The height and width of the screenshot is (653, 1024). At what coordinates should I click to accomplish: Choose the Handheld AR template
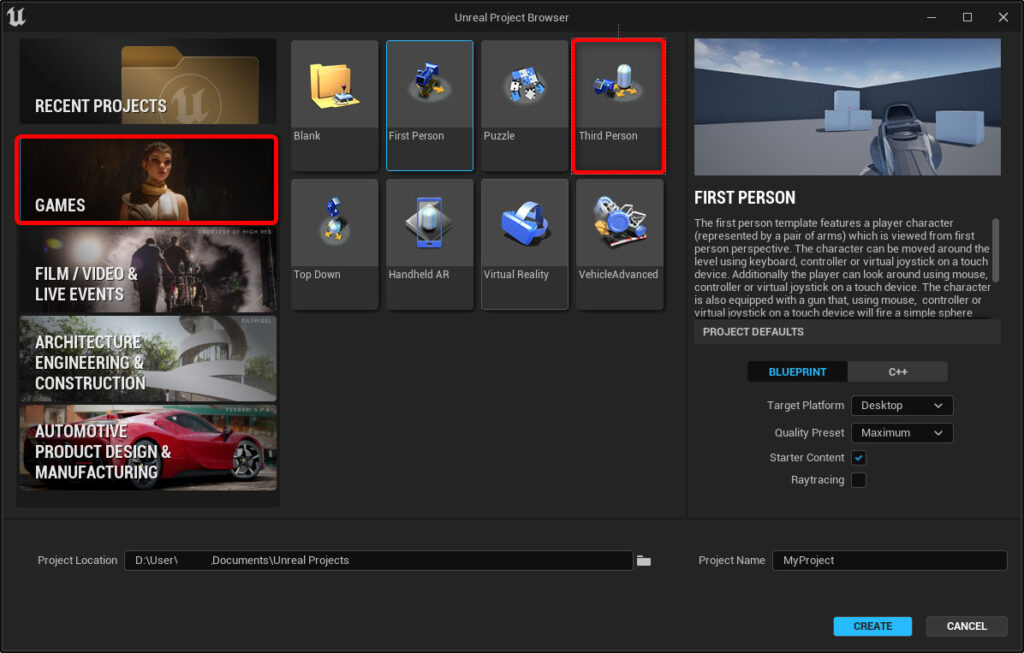tap(429, 244)
